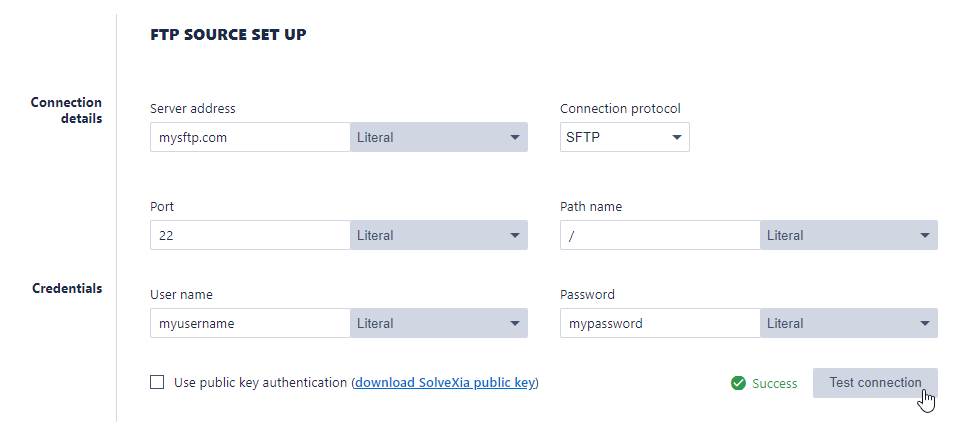
Task: Tick the public key authentication checkbox
Action: point(157,382)
